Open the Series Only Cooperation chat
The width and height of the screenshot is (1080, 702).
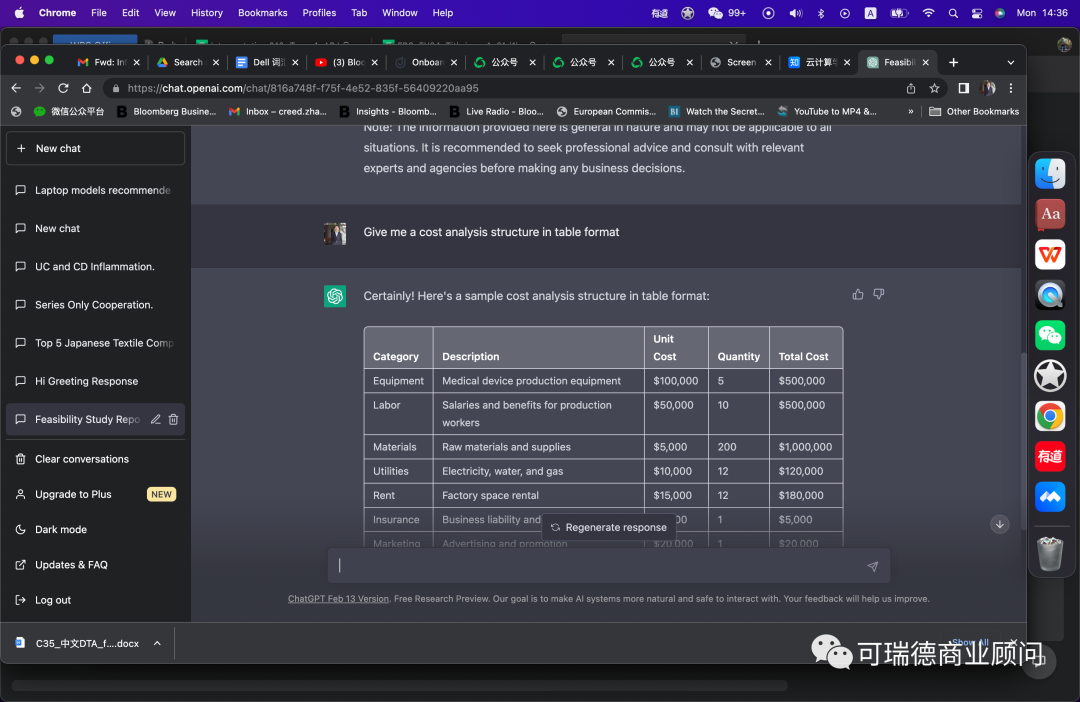(95, 304)
